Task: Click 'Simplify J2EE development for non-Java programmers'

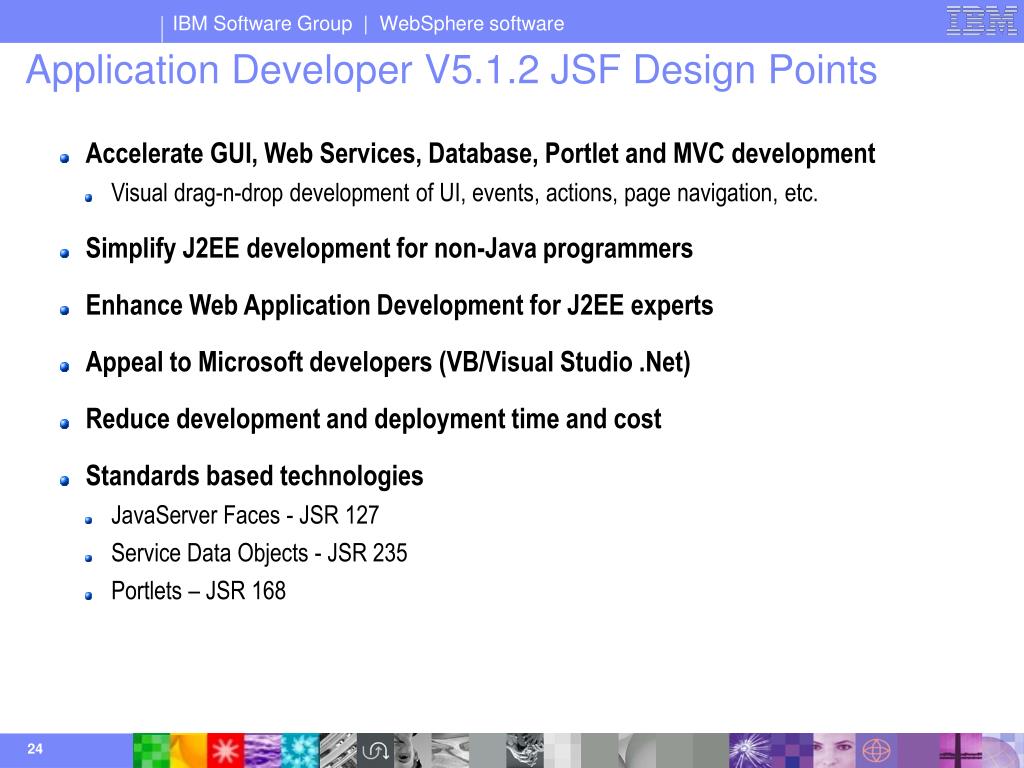Action: pyautogui.click(x=389, y=249)
